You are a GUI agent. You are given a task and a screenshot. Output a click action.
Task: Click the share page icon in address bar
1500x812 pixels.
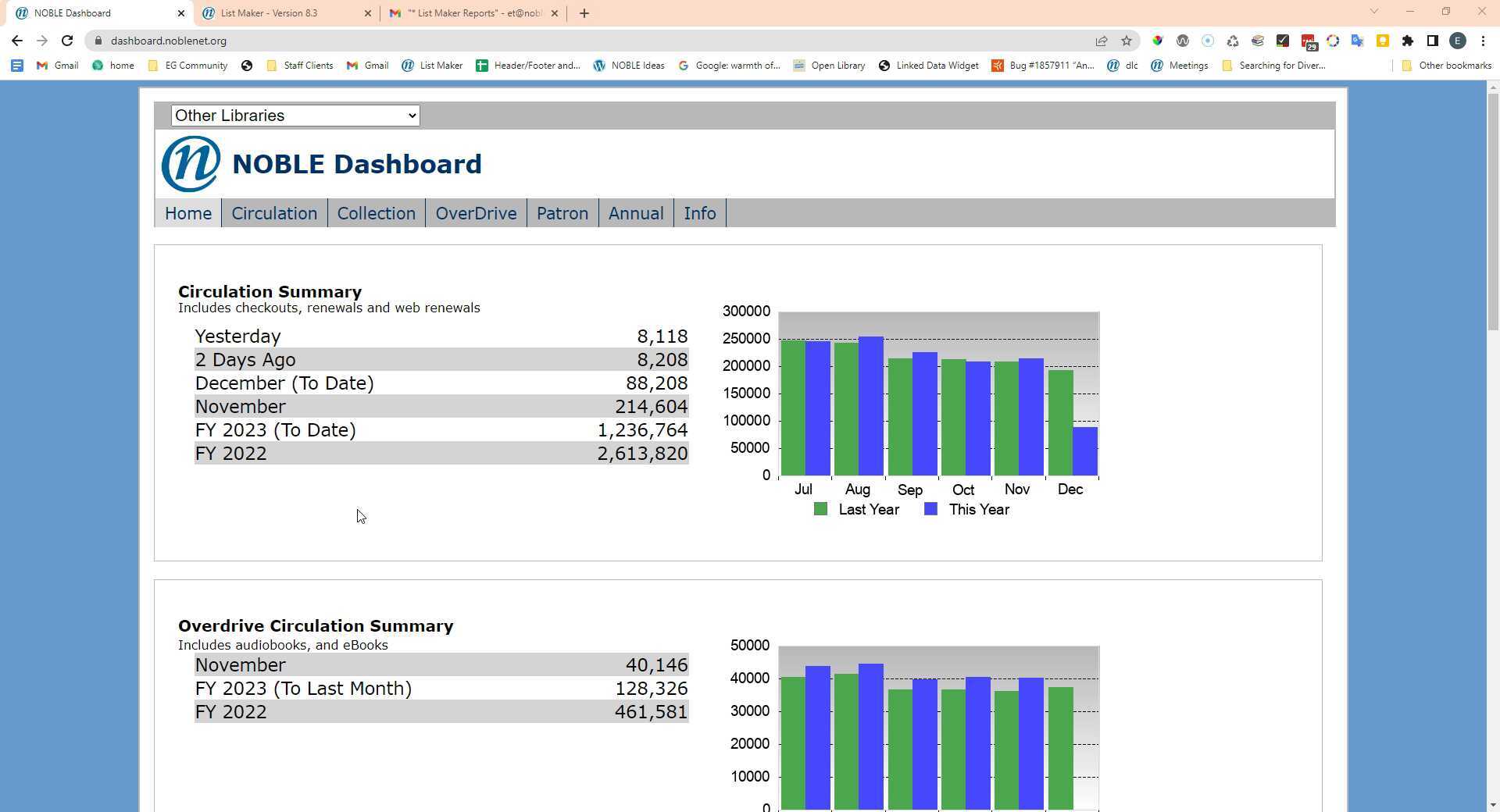1101,41
